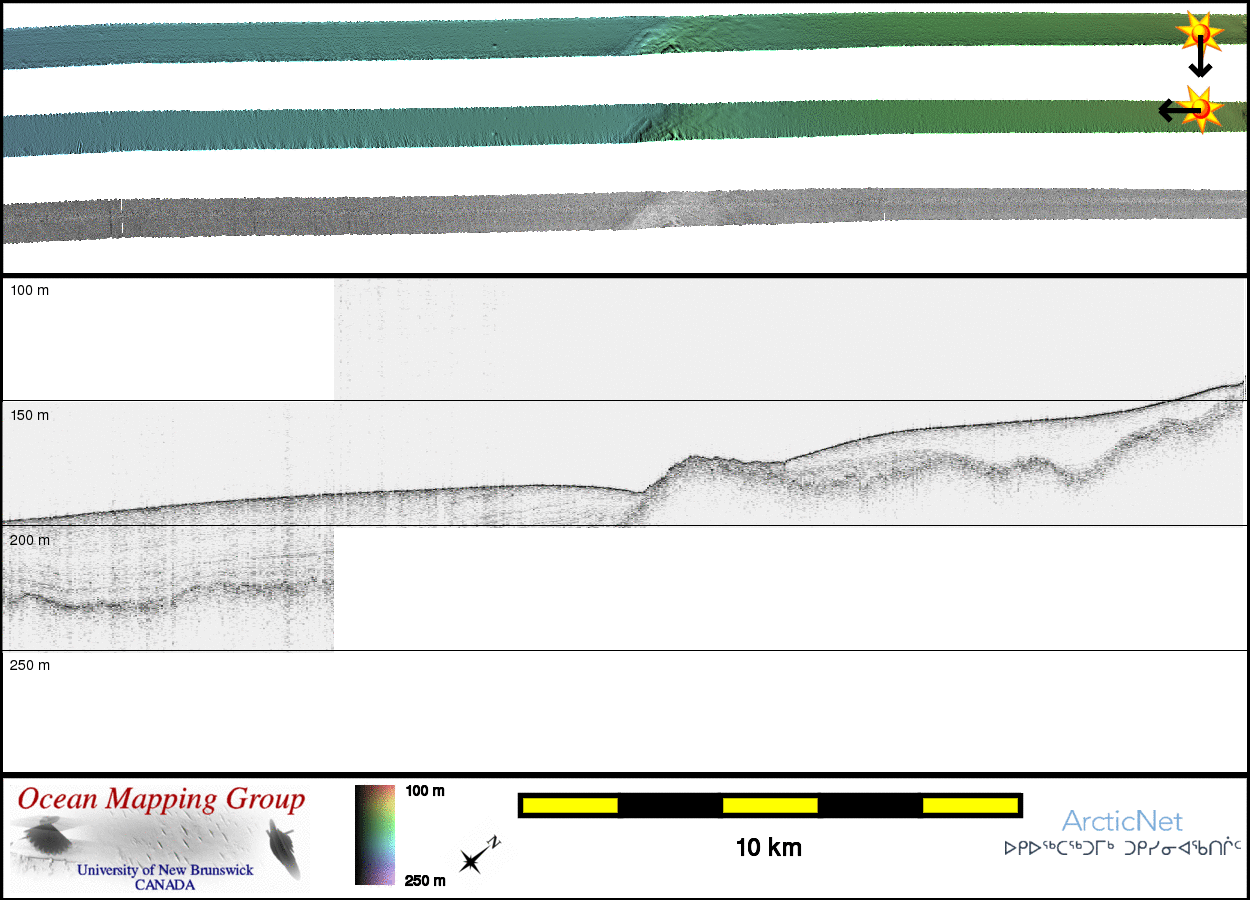Click the black downward arrow below the top sun
The width and height of the screenshot is (1250, 900).
1200,64
